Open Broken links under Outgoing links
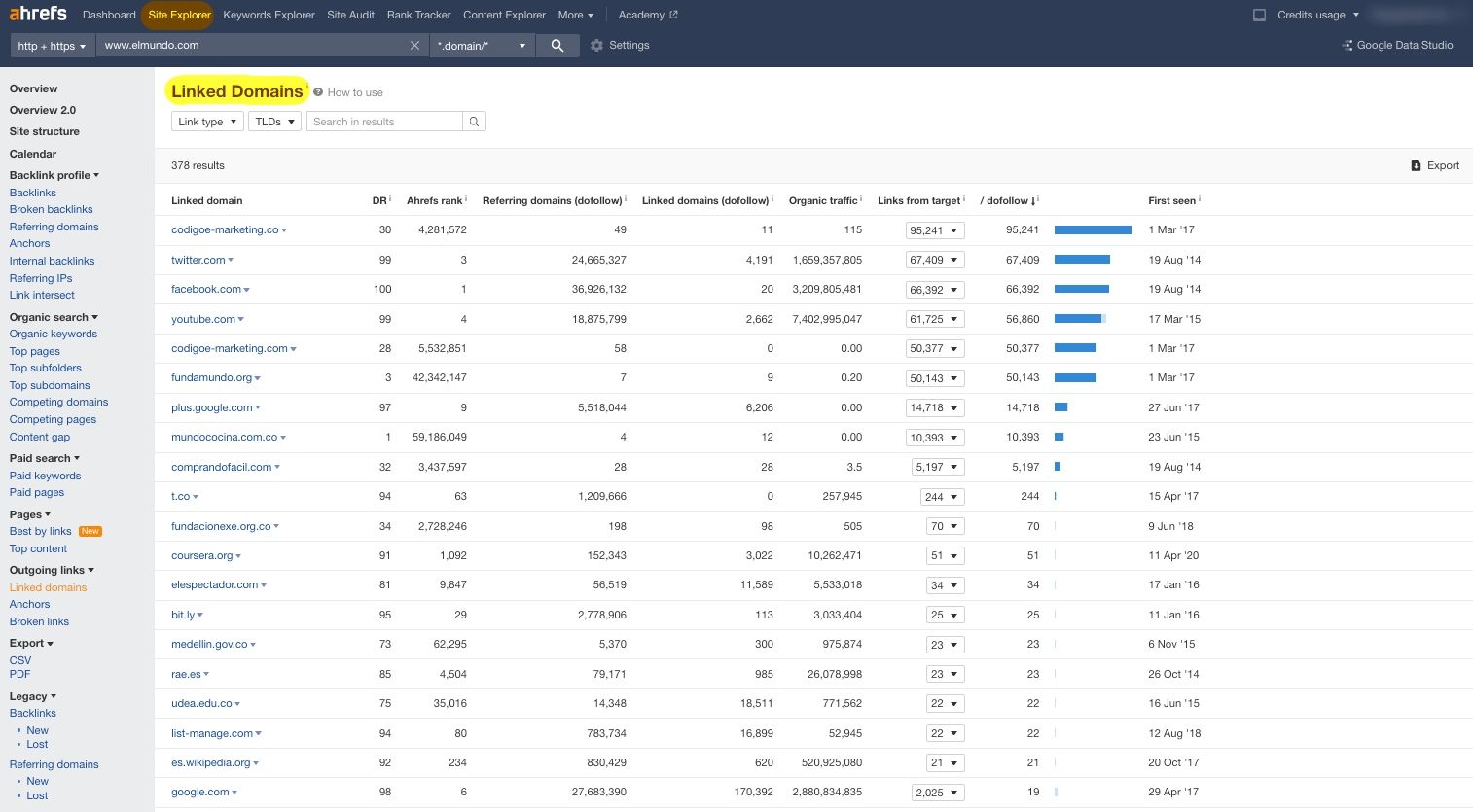The width and height of the screenshot is (1473, 812). (x=39, y=621)
